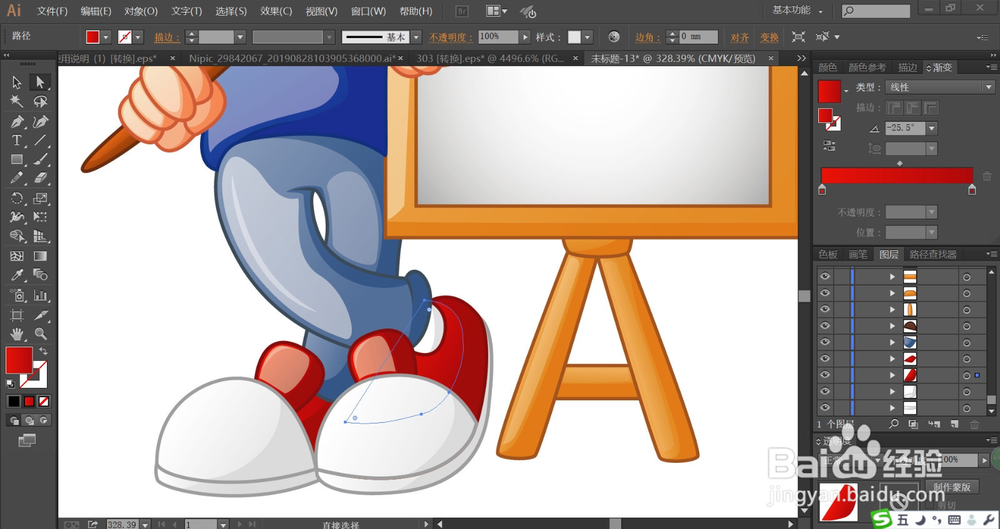Hide the bottom-most layer row
1000x529 pixels.
point(825,408)
